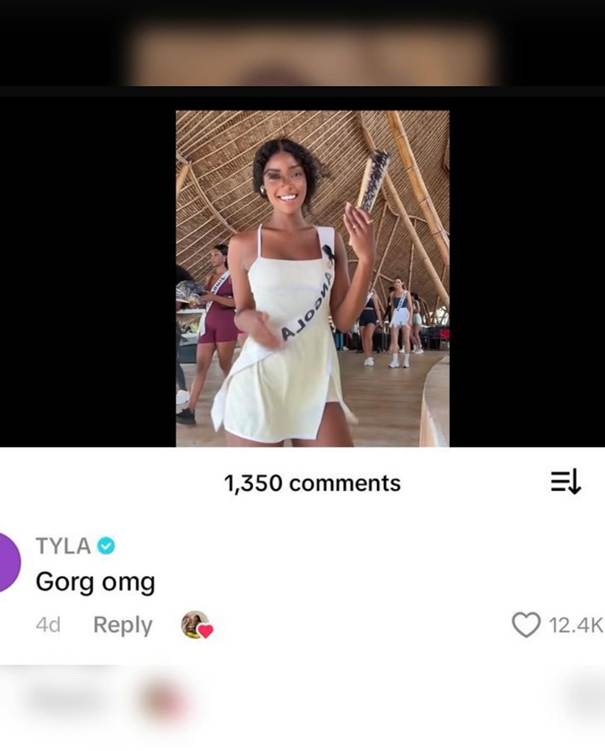The image size is (605, 751).
Task: Open the sort comments icon
Action: click(565, 483)
